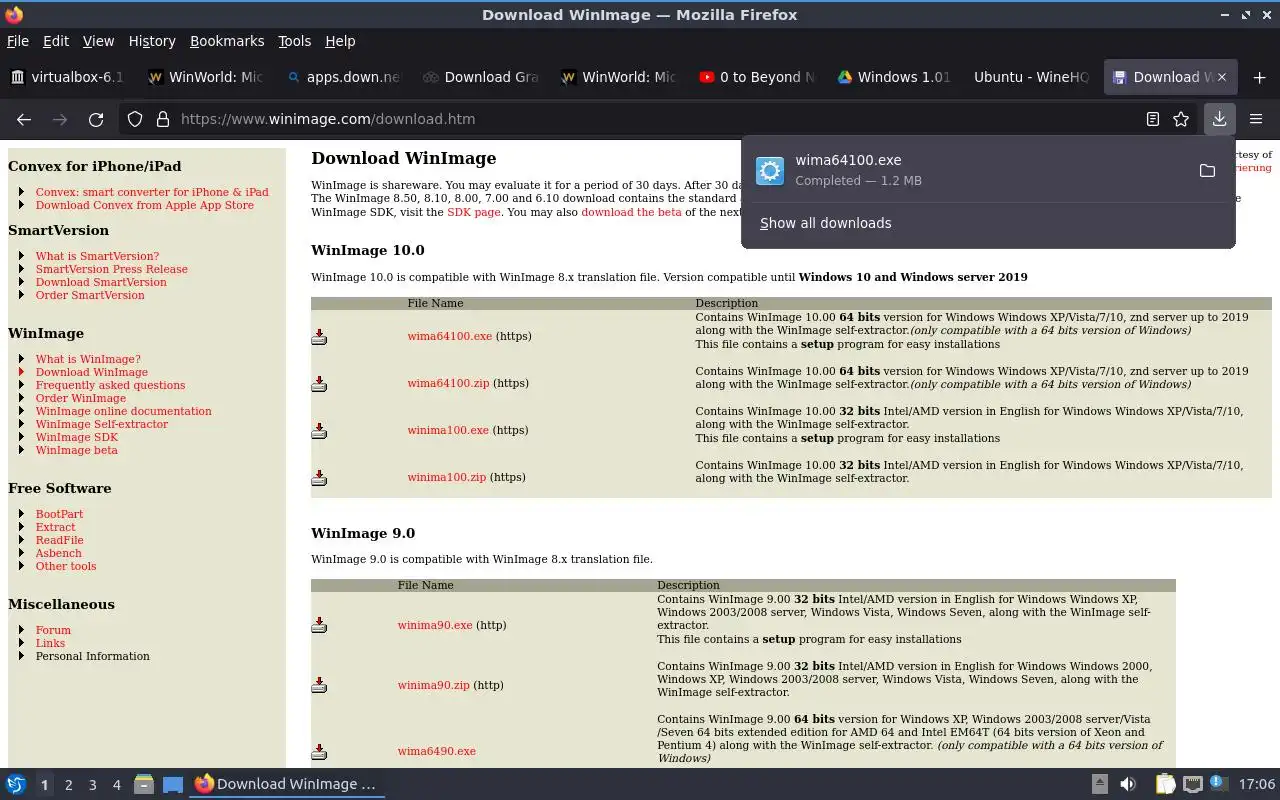Switch to the 0 to Beyond YouTube tab
The image size is (1280, 800).
(756, 77)
